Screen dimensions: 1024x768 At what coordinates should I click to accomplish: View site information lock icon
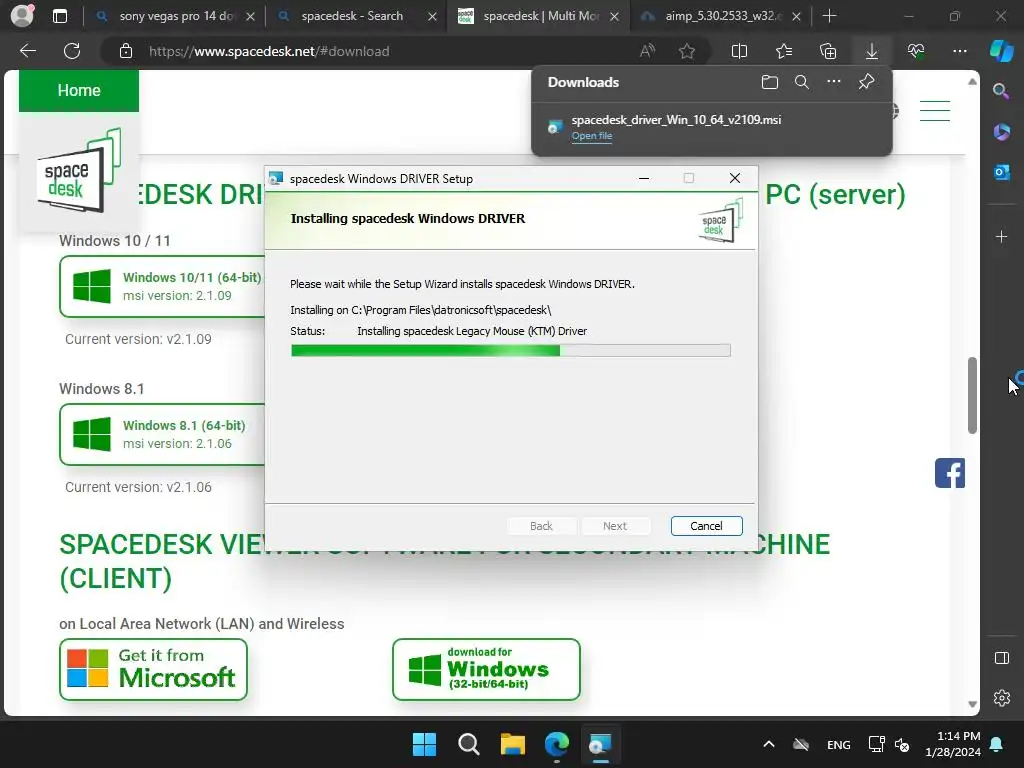[x=126, y=51]
